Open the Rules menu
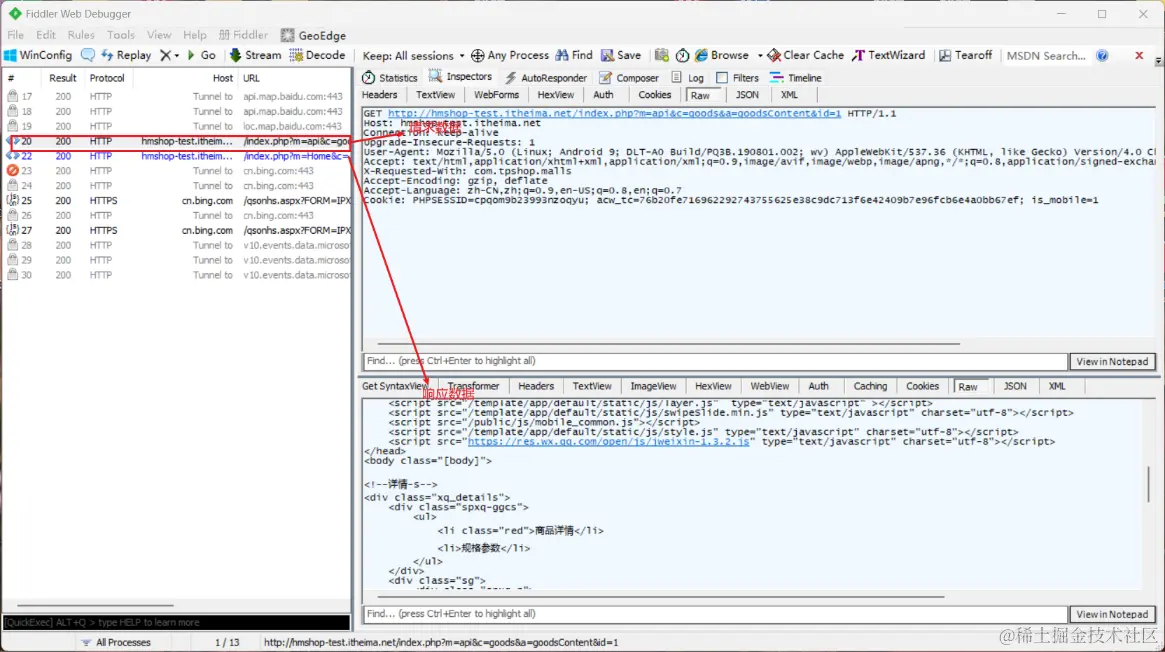 pos(81,35)
